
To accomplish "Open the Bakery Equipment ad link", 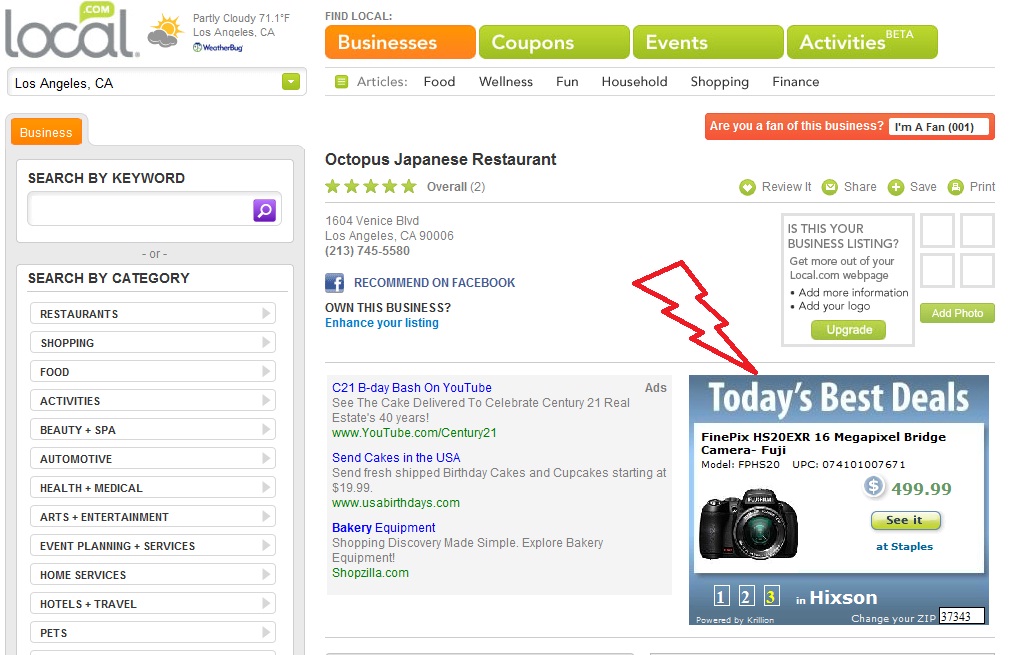I will click(x=384, y=528).
